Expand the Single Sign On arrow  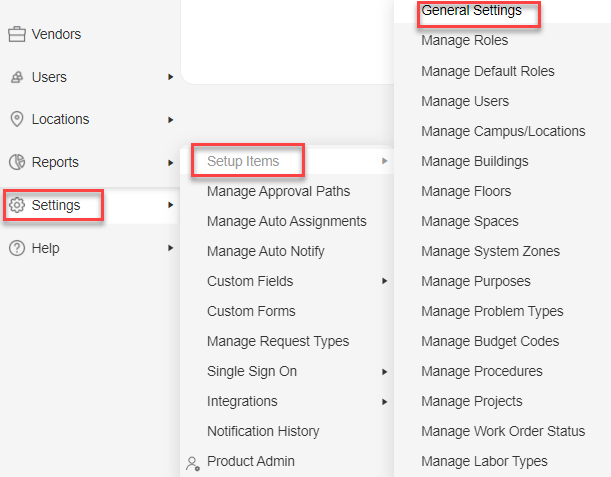pyautogui.click(x=385, y=371)
